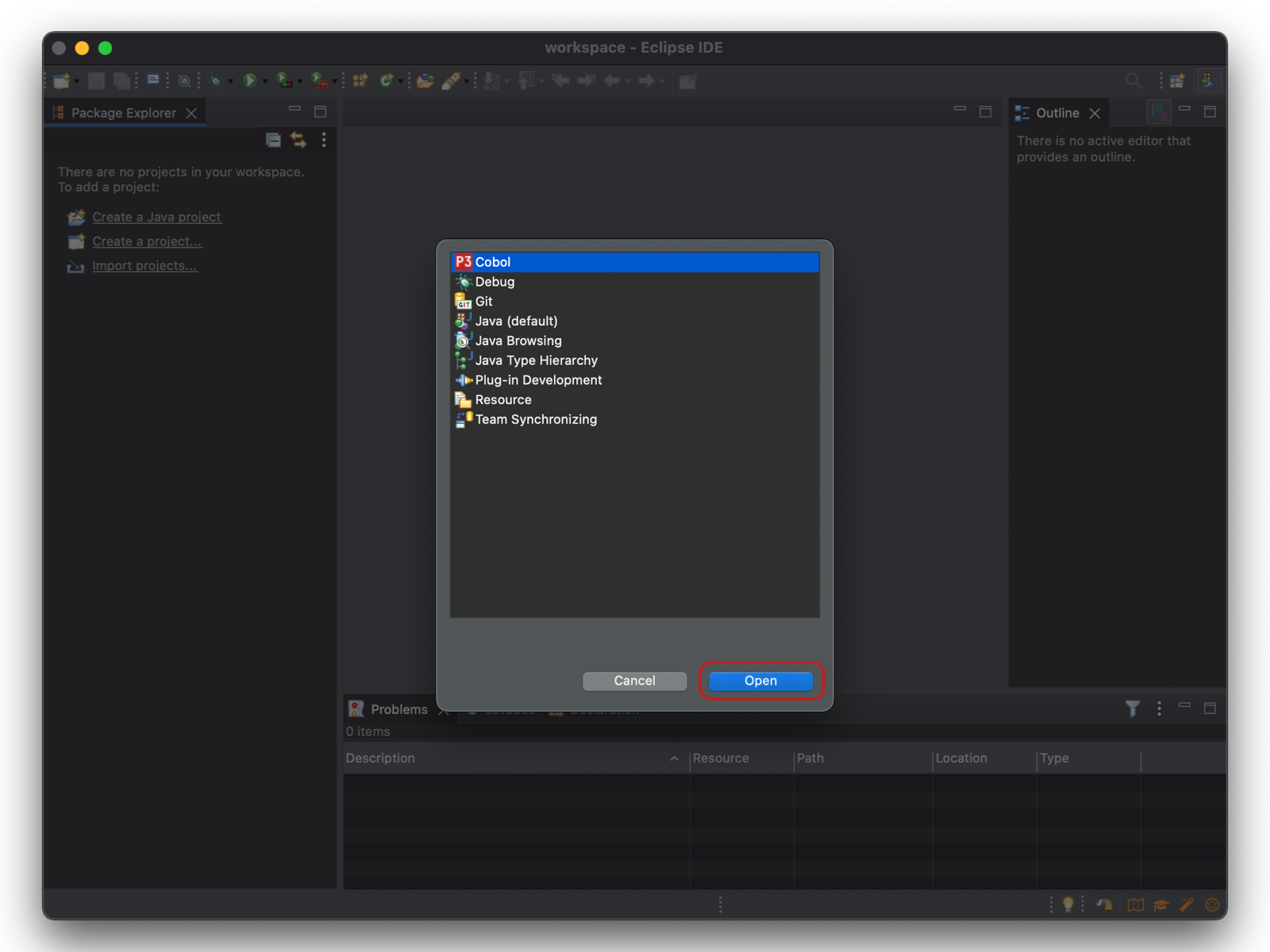
Task: Toggle the Pin Editor button
Action: (x=687, y=81)
